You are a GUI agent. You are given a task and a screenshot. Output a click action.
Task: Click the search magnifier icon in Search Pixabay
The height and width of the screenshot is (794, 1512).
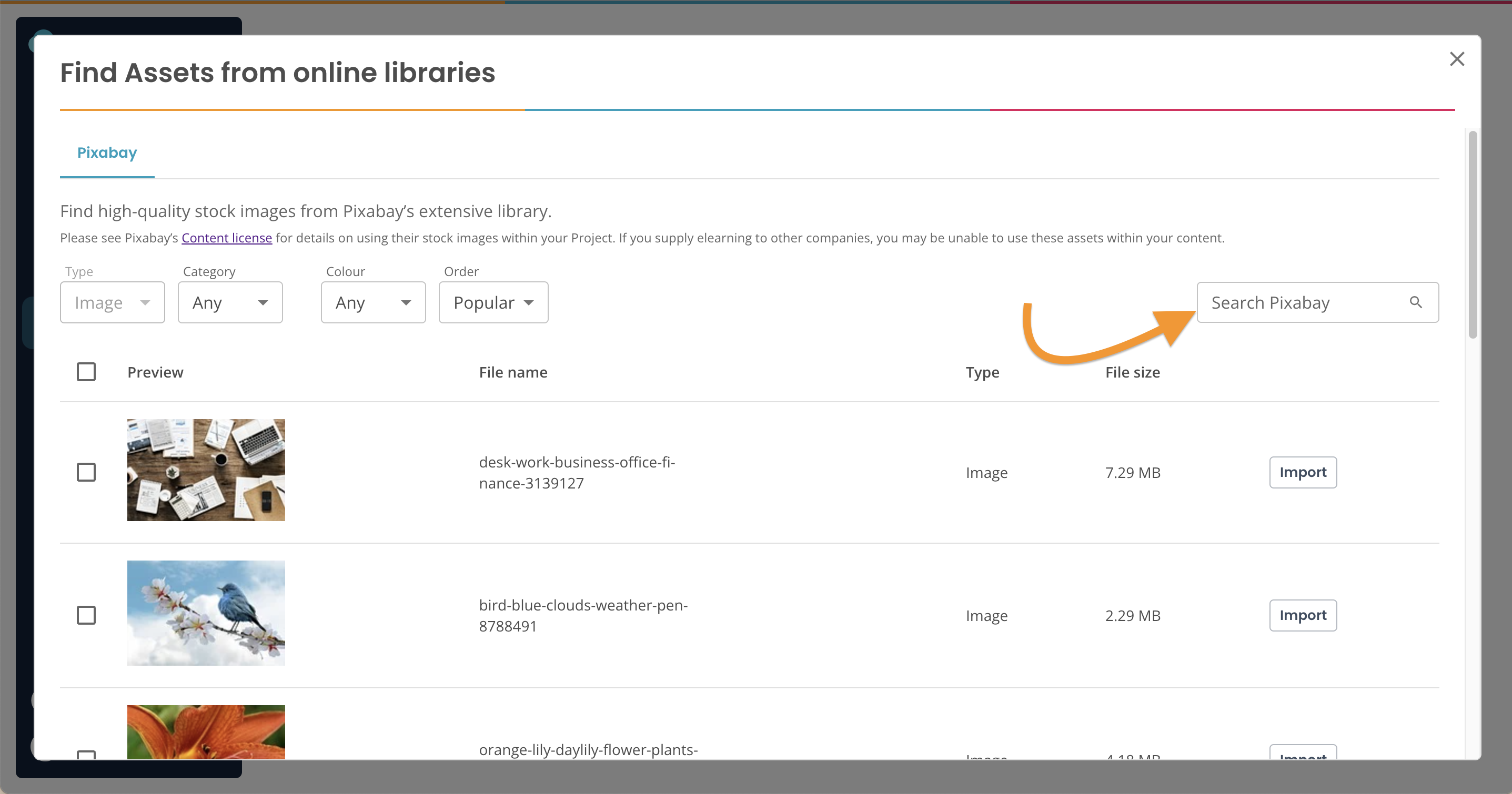1415,302
